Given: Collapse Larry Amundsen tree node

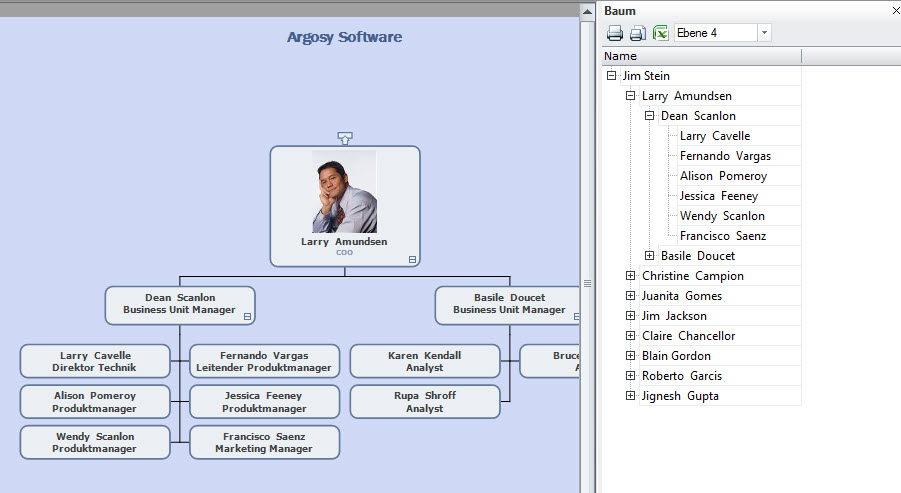Looking at the screenshot, I should pyautogui.click(x=630, y=95).
